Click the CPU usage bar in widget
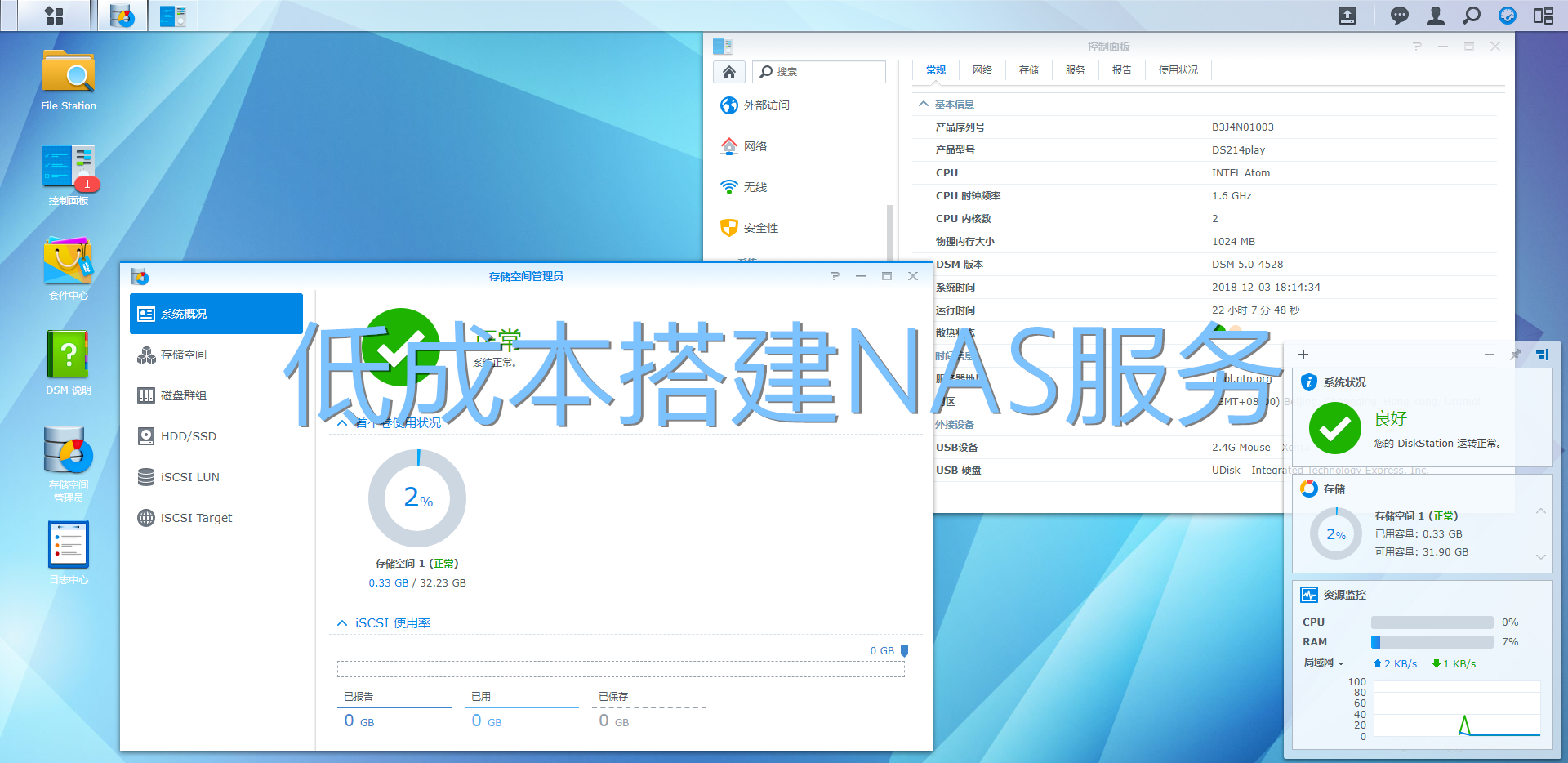1568x763 pixels. 1432,622
